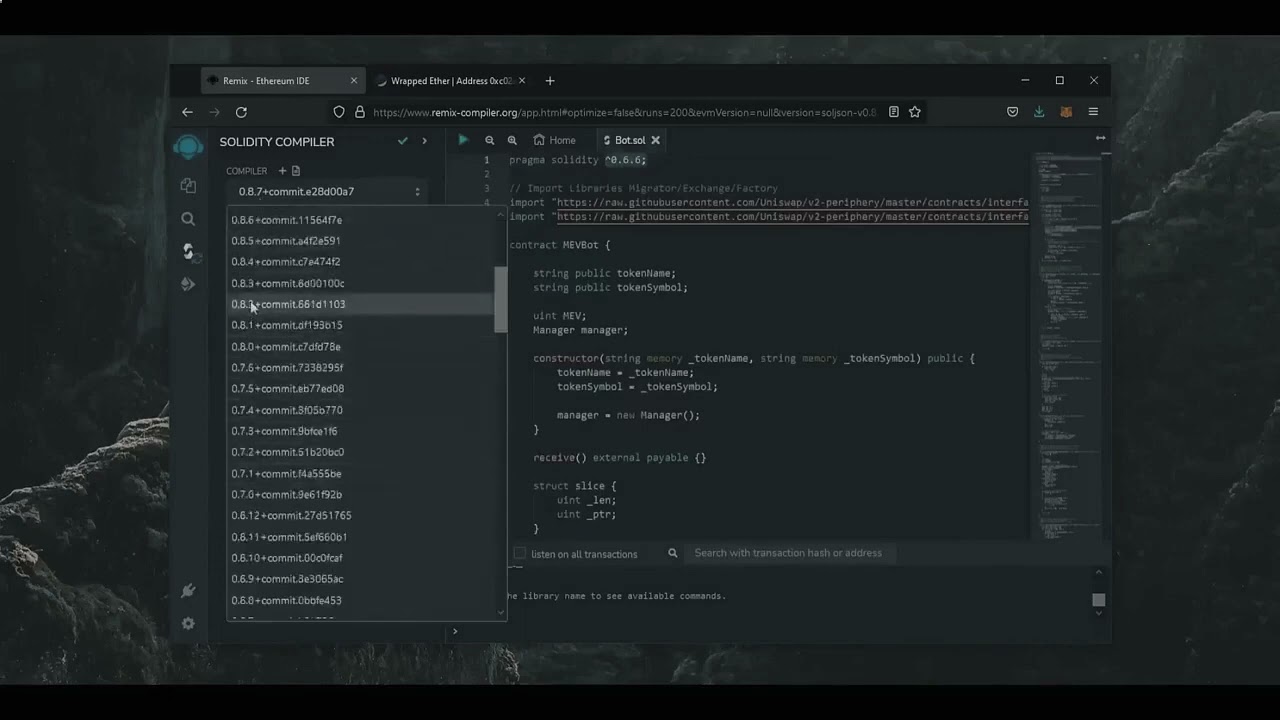Image resolution: width=1280 pixels, height=720 pixels.
Task: Choose compiler 0.7.3+commit.9bfce1f6
Action: 361,431
